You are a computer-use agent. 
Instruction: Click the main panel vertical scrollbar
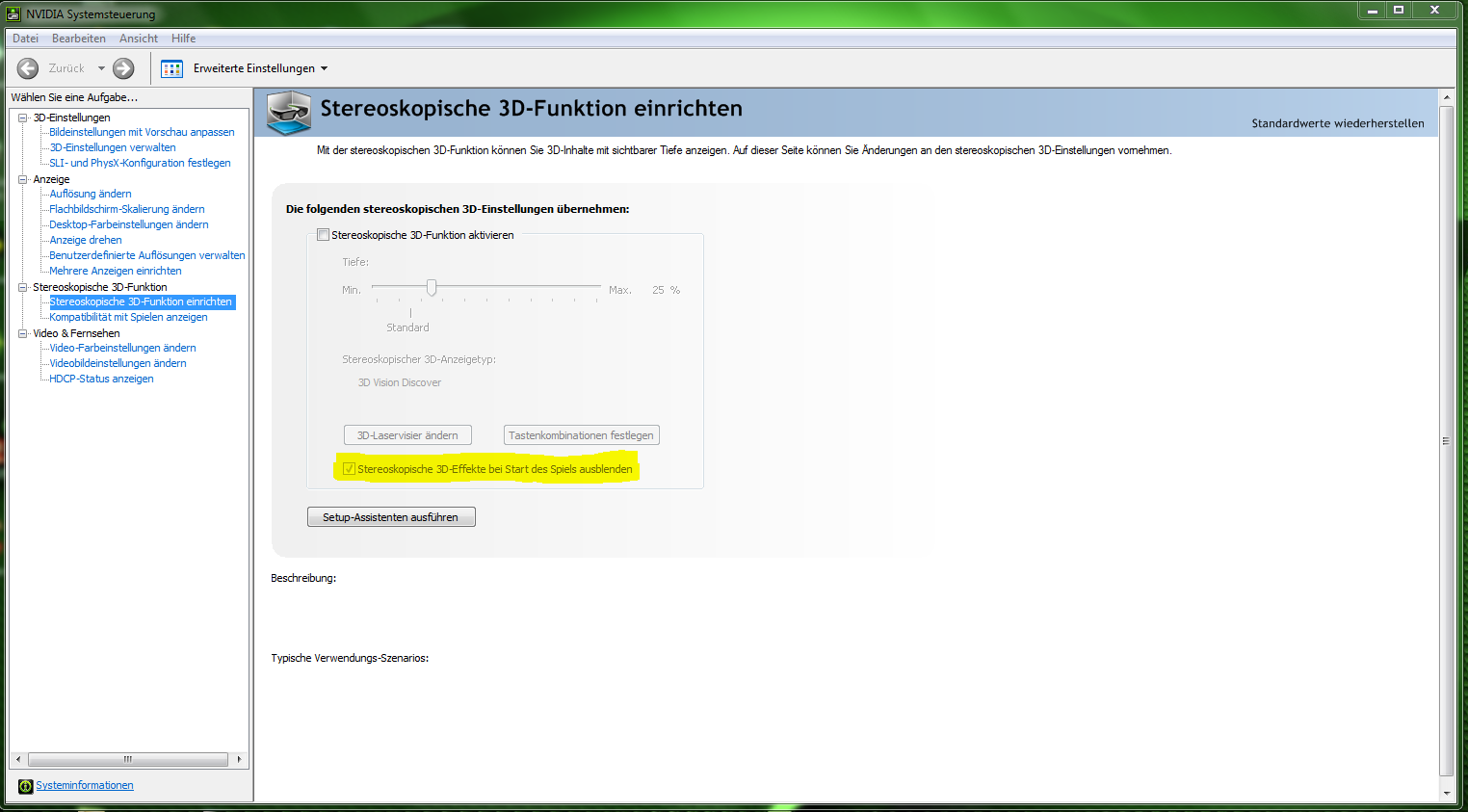click(1446, 440)
